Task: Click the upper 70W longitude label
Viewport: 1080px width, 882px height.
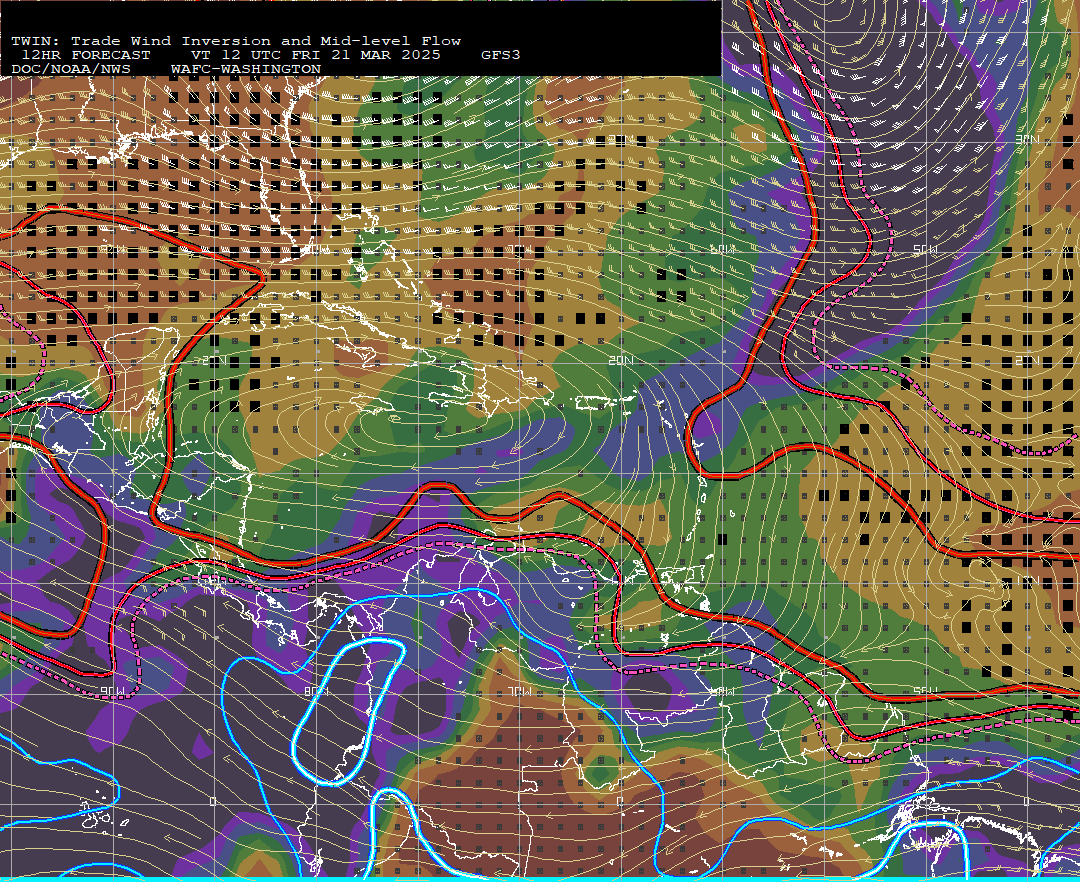Action: 519,249
